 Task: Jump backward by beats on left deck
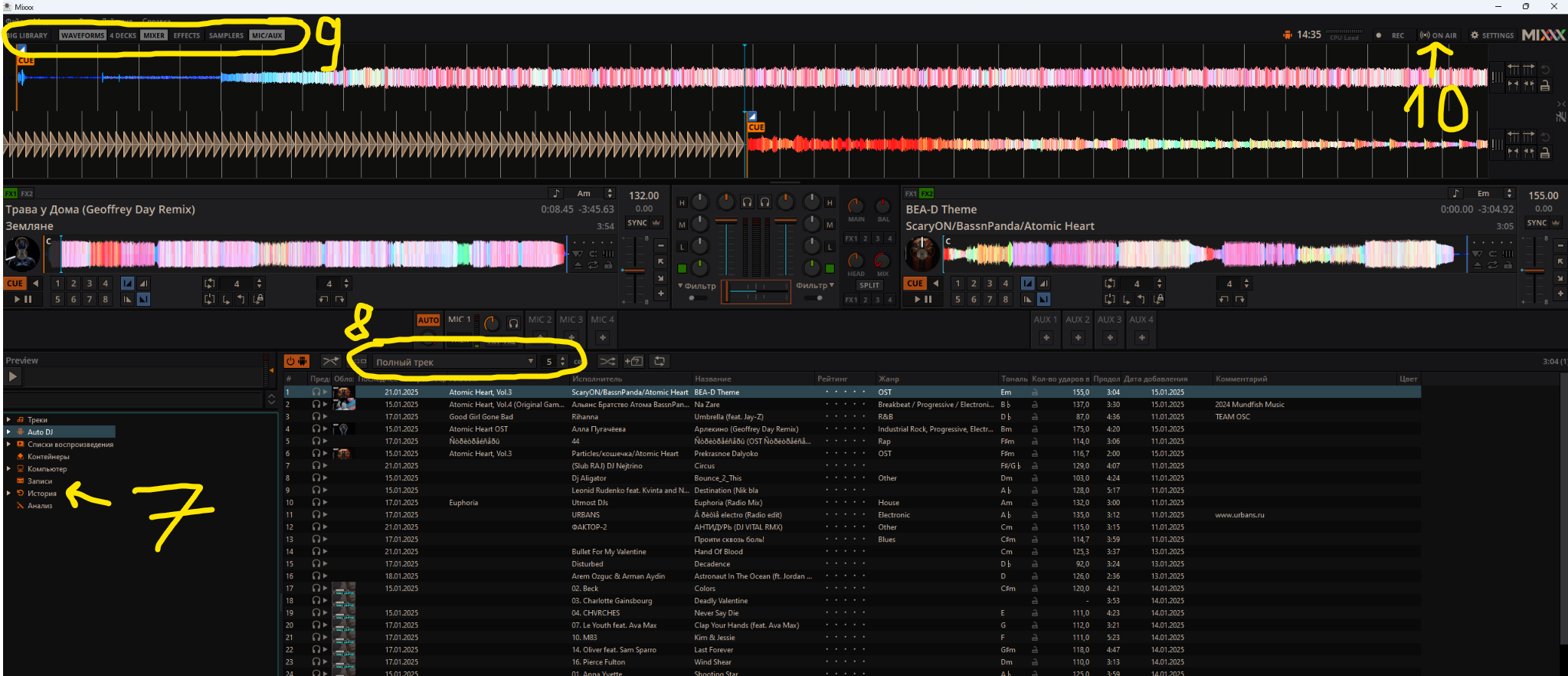point(324,300)
